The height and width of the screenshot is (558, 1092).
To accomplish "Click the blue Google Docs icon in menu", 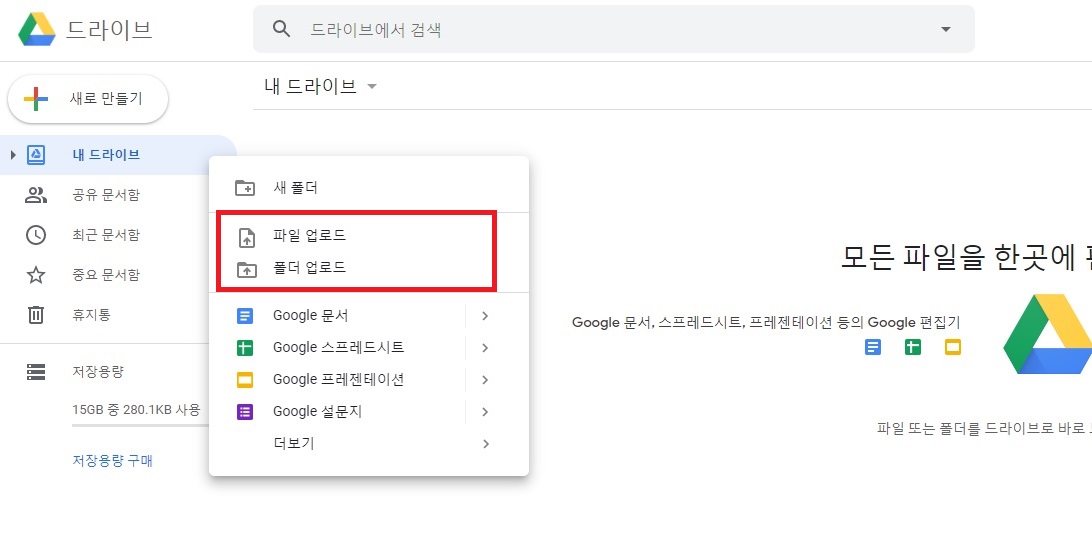I will pos(245,316).
